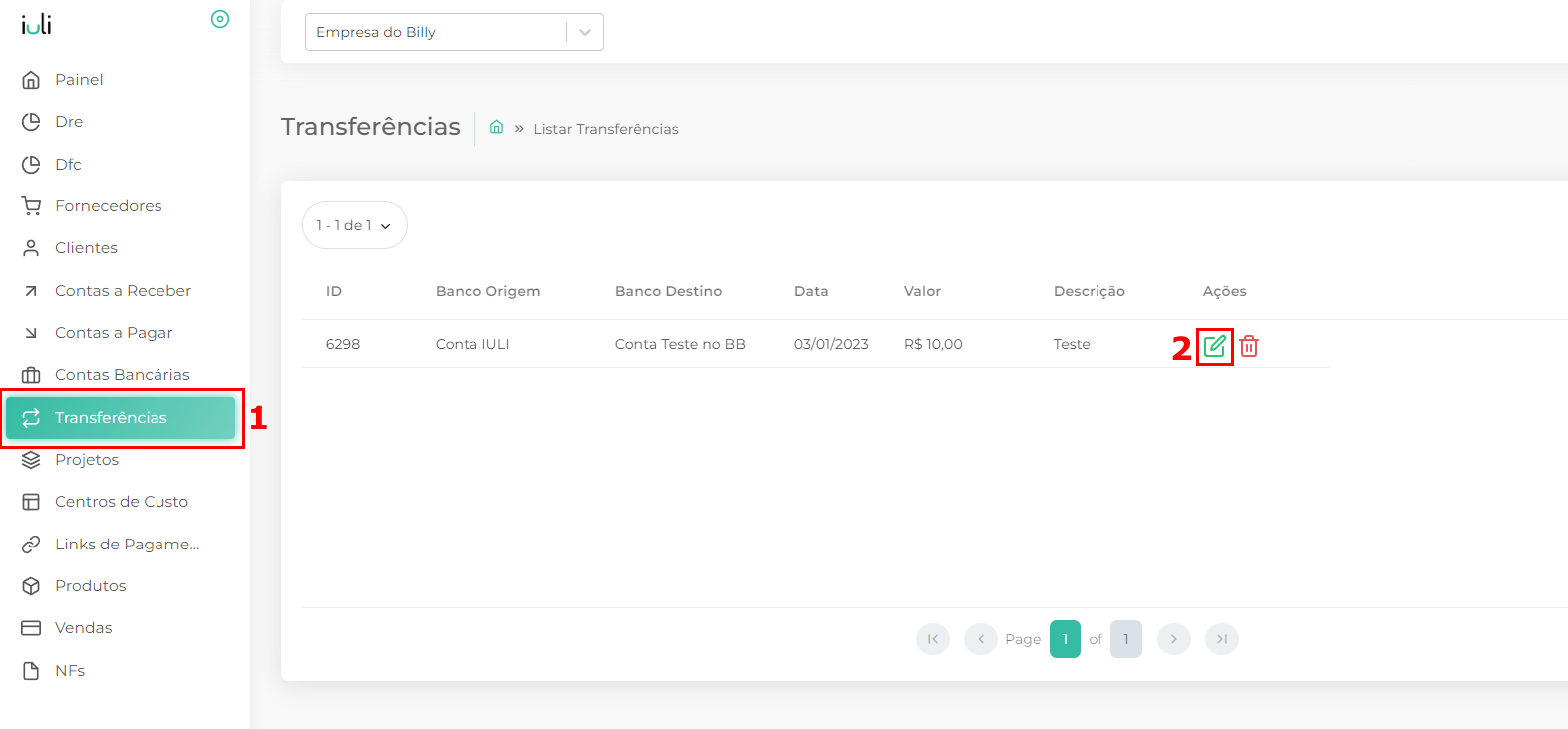Click the iuli logo
The width and height of the screenshot is (1568, 729).
click(x=36, y=24)
